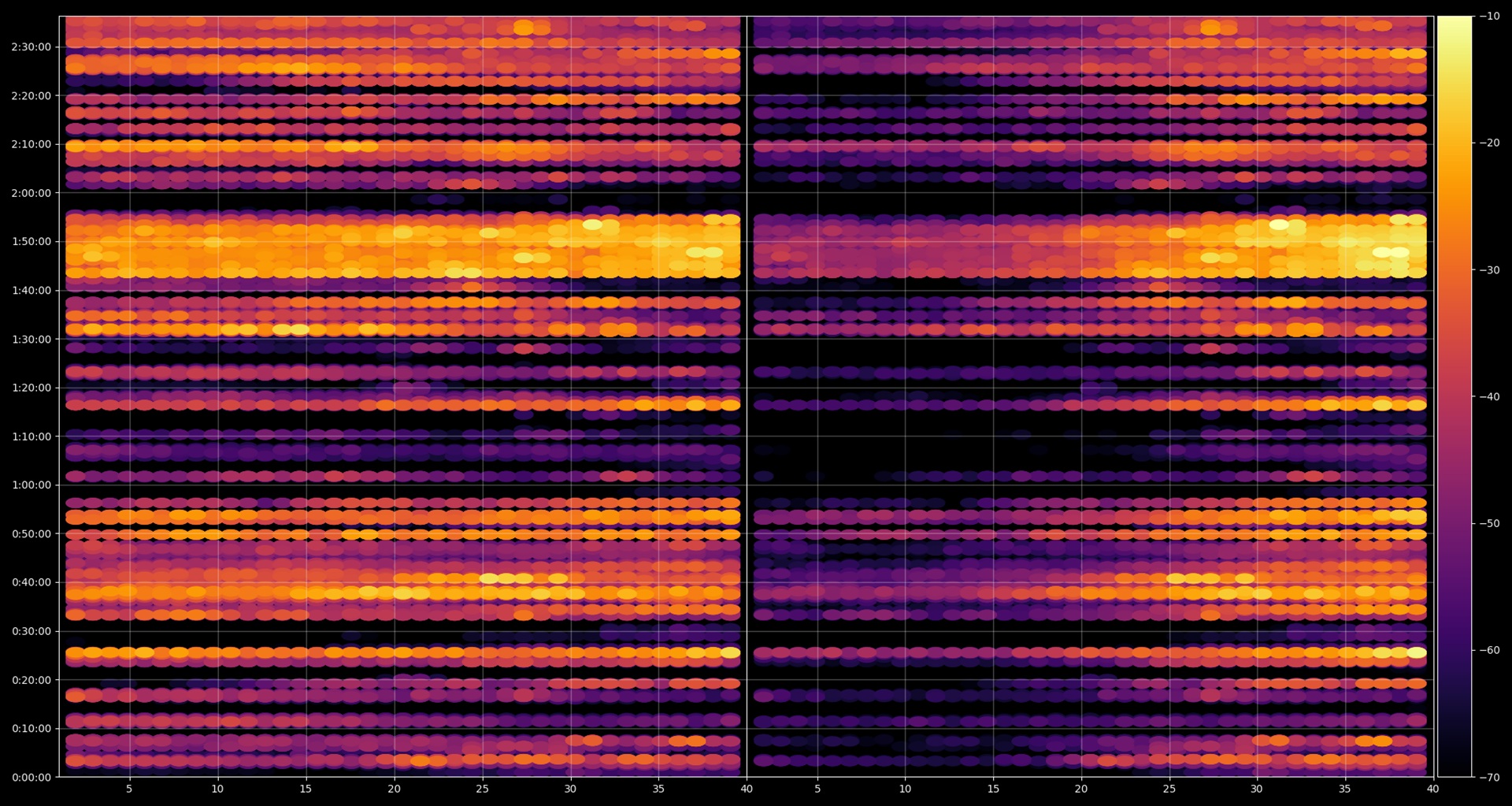Click the 0:00:00 time axis label
1512x806 pixels.
(31, 778)
